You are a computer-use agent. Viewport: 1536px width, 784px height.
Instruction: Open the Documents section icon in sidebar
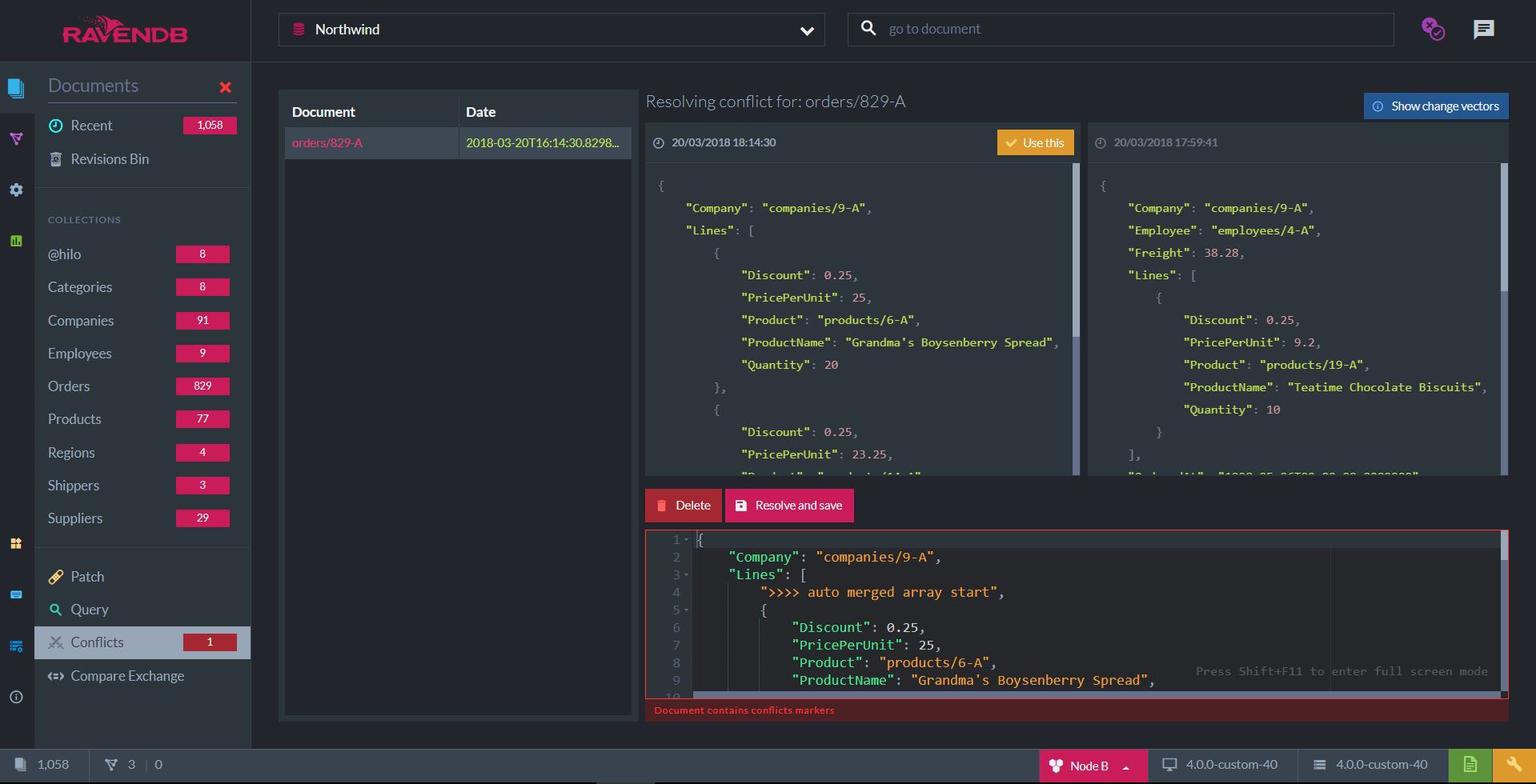tap(16, 87)
